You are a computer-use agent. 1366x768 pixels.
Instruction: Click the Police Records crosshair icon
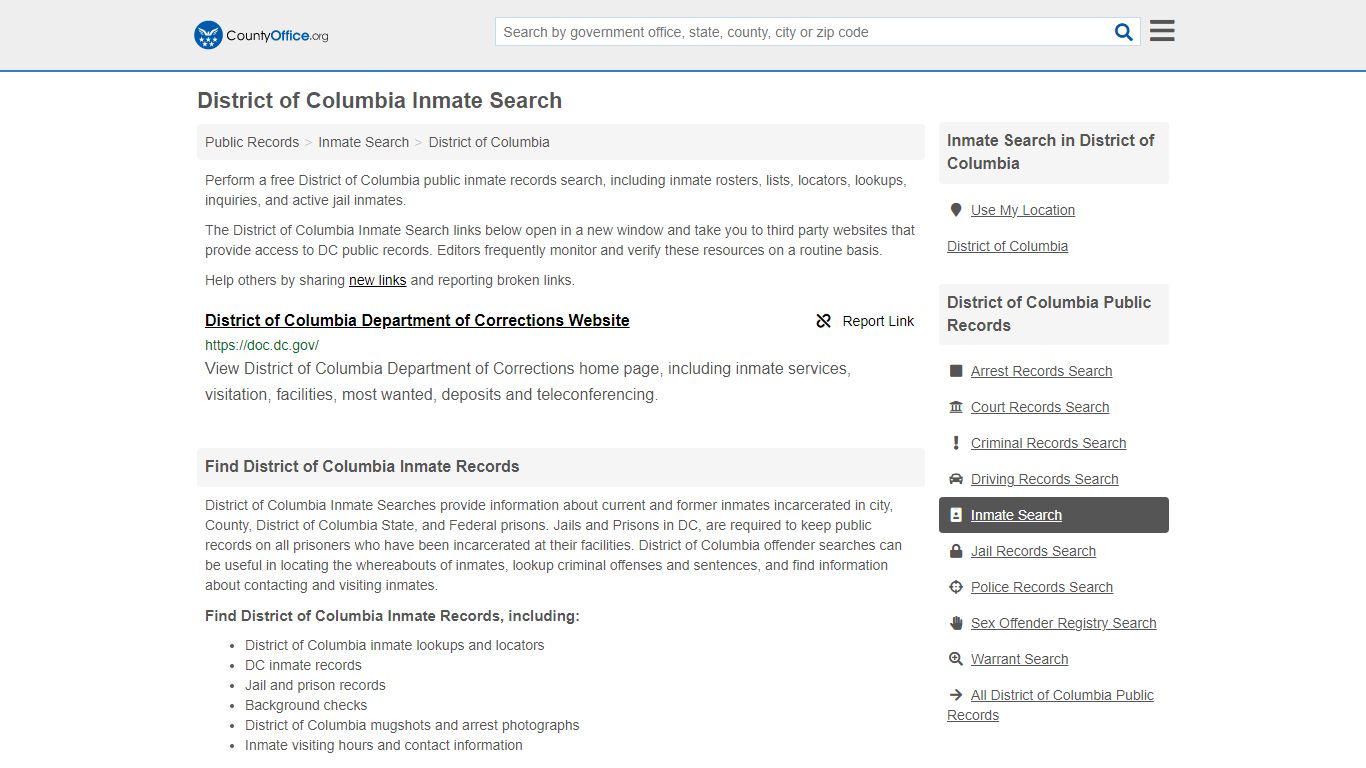click(956, 587)
